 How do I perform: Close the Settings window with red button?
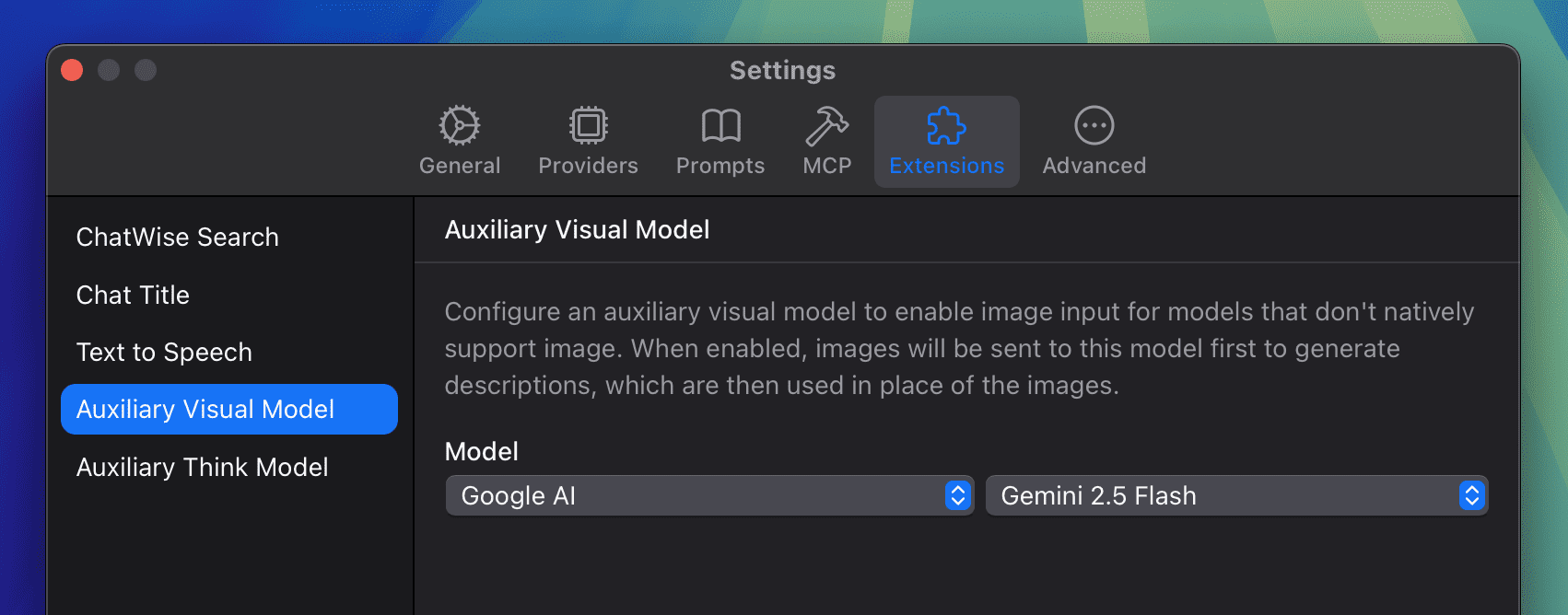click(72, 70)
